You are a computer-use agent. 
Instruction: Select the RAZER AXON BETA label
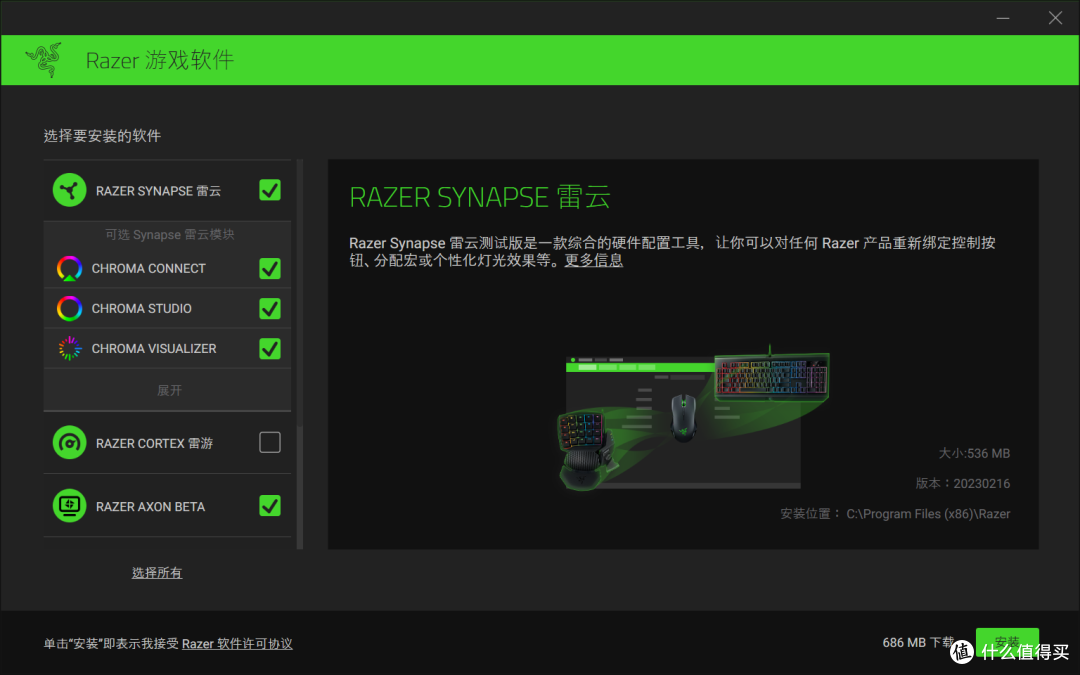(x=150, y=507)
